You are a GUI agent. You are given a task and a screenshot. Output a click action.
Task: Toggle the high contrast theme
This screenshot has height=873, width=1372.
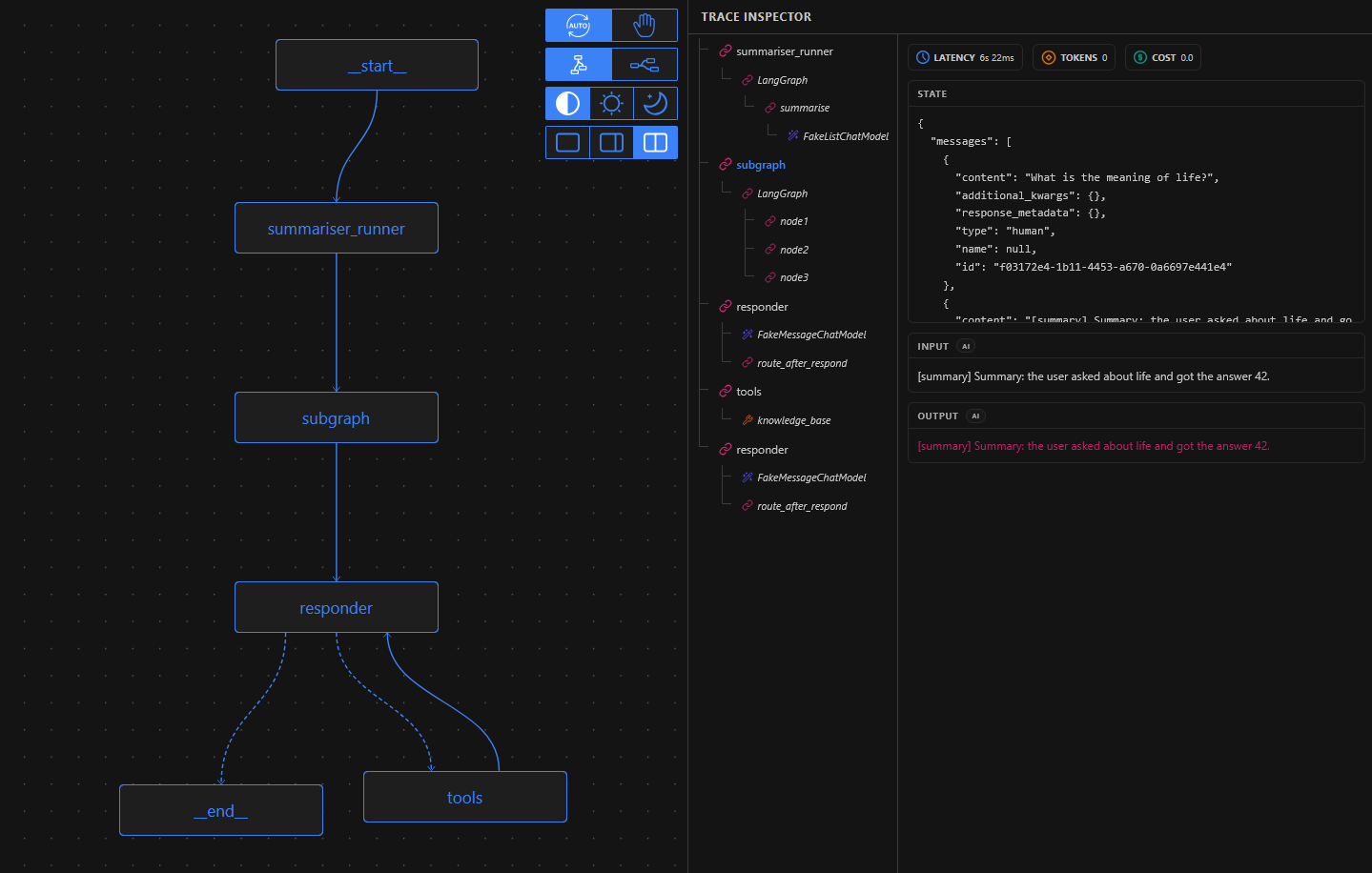(x=567, y=103)
